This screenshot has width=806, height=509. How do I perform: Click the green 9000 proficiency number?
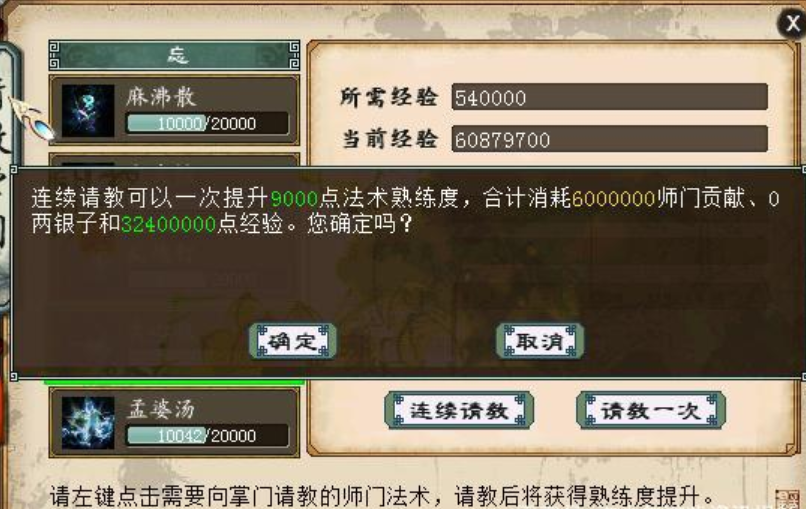[x=294, y=198]
